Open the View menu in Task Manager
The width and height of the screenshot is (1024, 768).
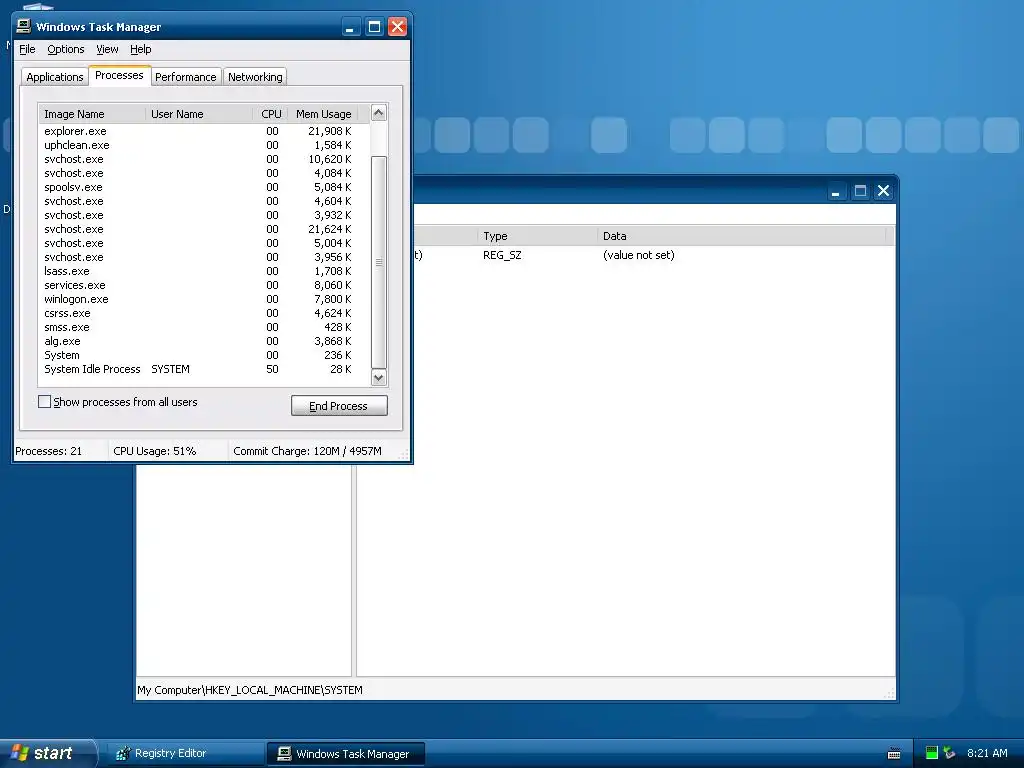point(107,49)
